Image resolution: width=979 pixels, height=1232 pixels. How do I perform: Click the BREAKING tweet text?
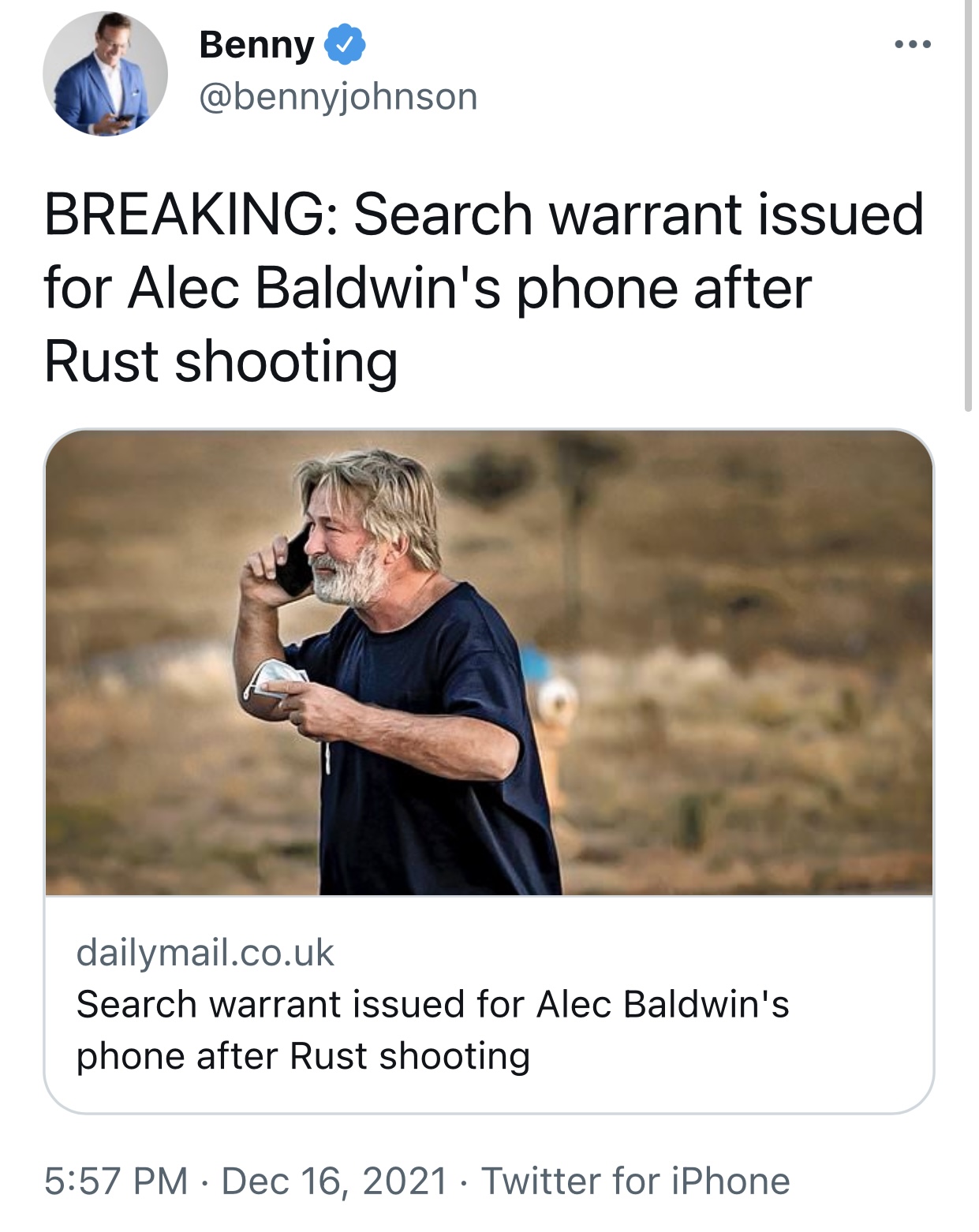coord(484,288)
